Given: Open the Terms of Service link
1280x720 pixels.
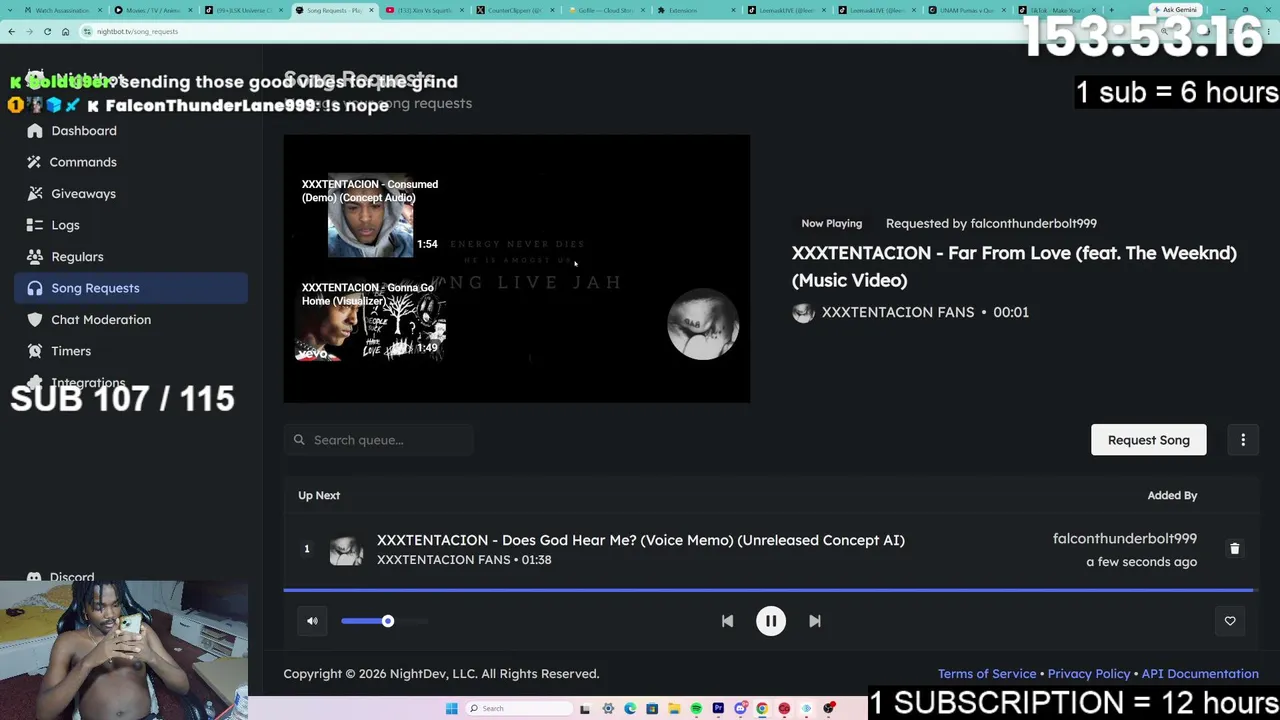Looking at the screenshot, I should coord(987,674).
